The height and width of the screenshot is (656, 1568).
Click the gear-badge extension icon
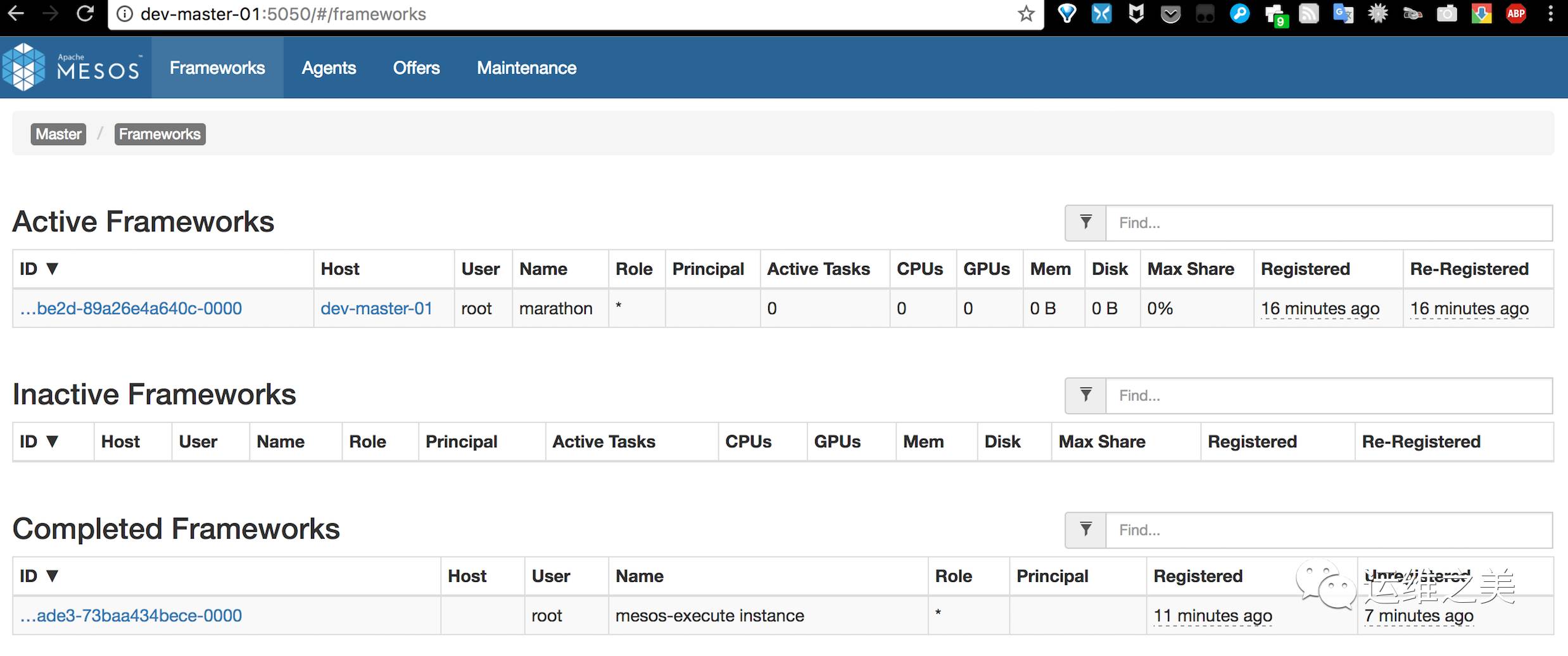pyautogui.click(x=1377, y=13)
